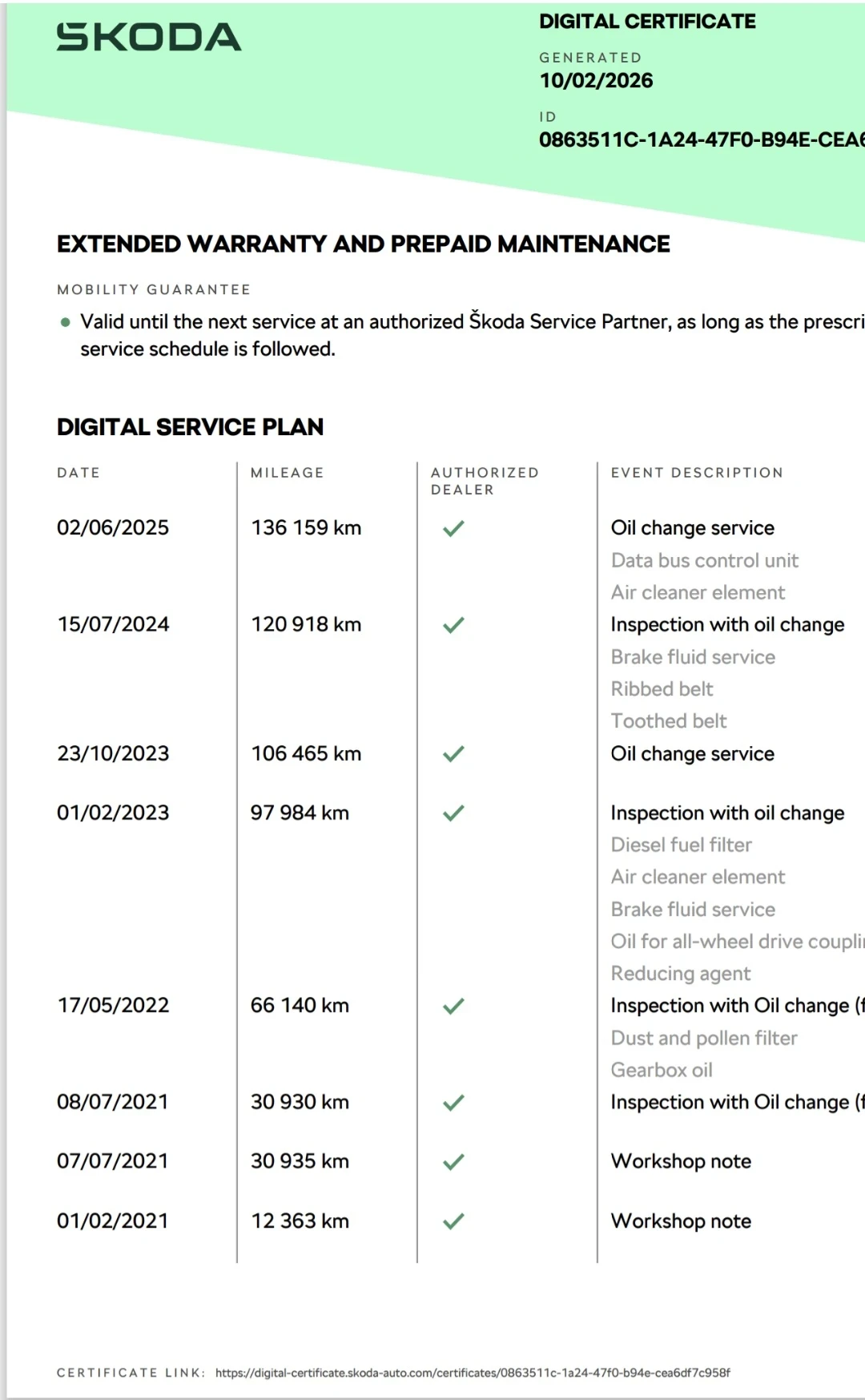Viewport: 865px width, 1400px height.
Task: Click the Toothed belt service item
Action: pos(669,721)
